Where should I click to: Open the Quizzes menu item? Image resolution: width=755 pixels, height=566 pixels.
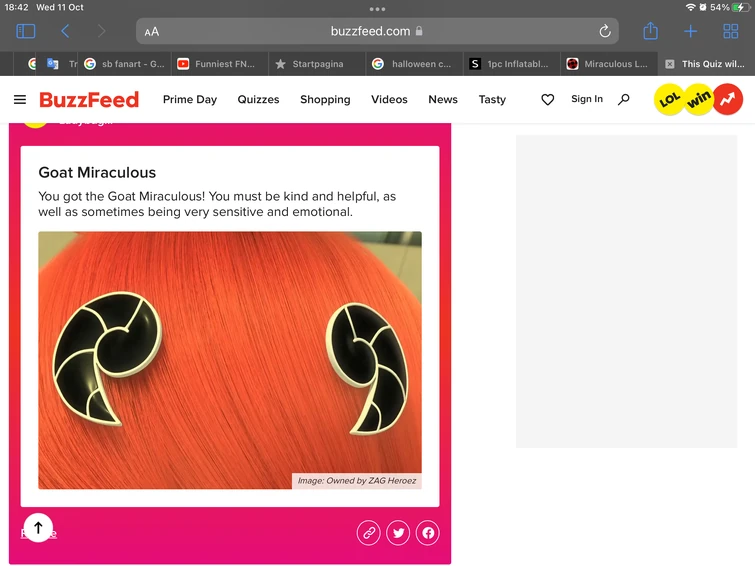tap(258, 99)
